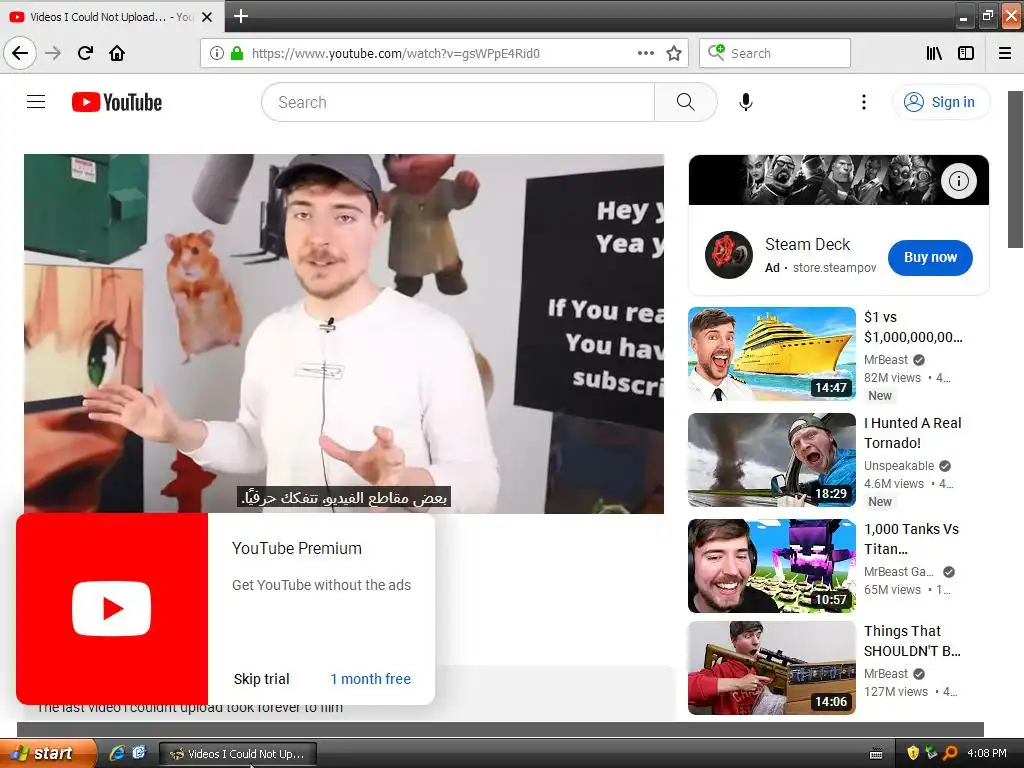
Task: Open YouTube settings three-dot menu
Action: (x=863, y=103)
